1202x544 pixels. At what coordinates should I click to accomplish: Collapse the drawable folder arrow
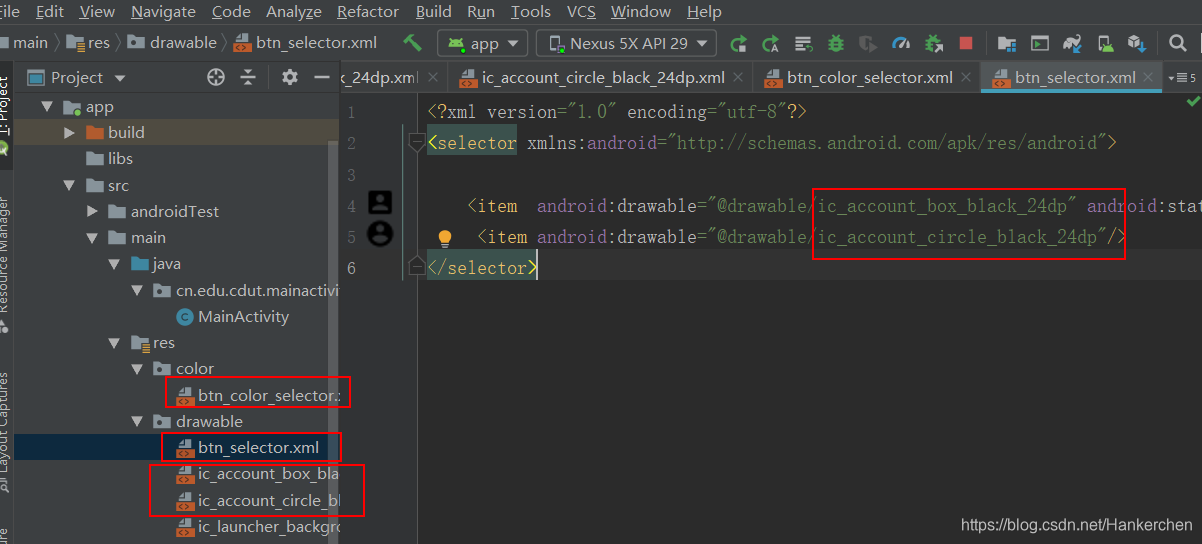[138, 421]
